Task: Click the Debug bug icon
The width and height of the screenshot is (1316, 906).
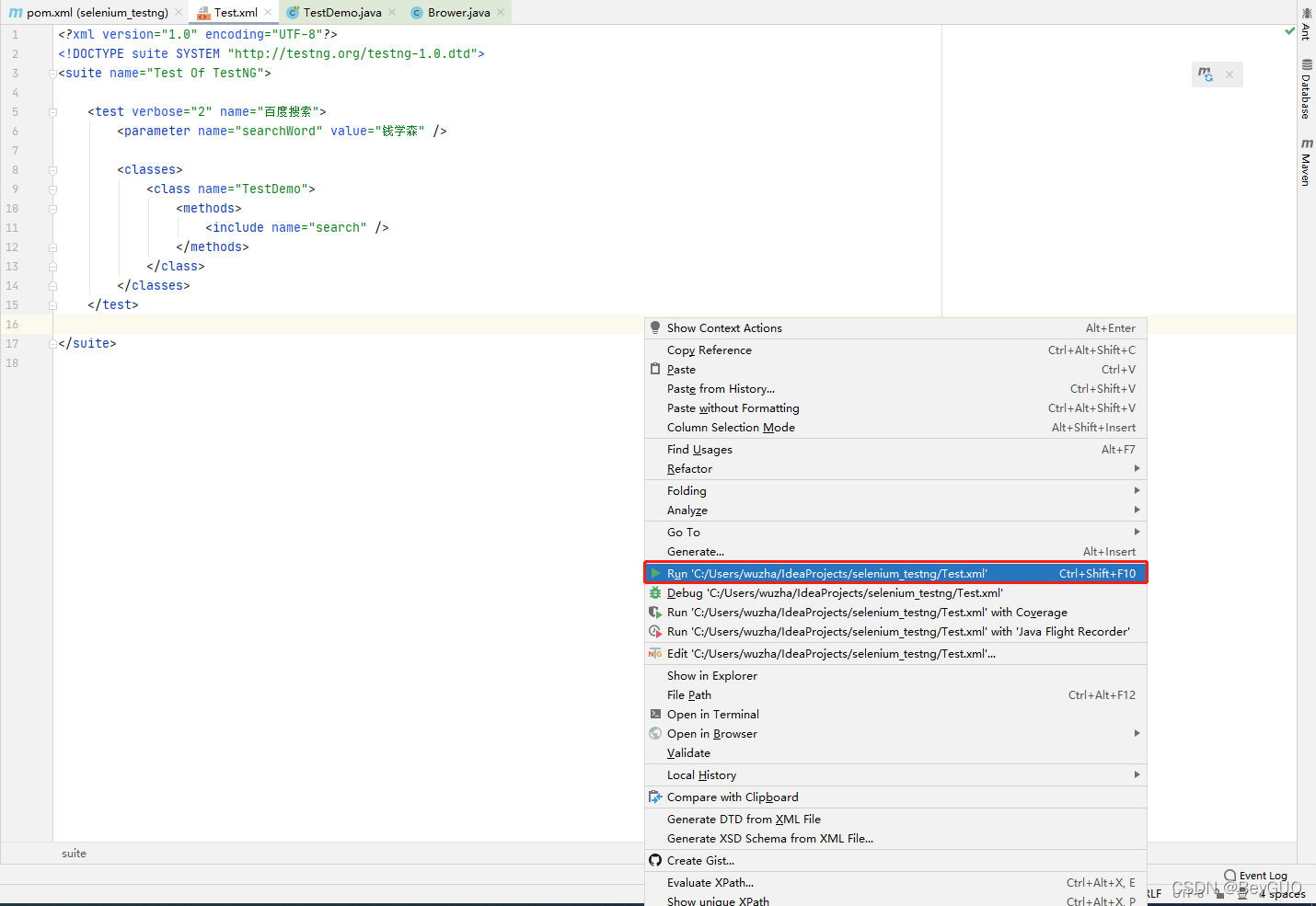Action: pyautogui.click(x=655, y=593)
